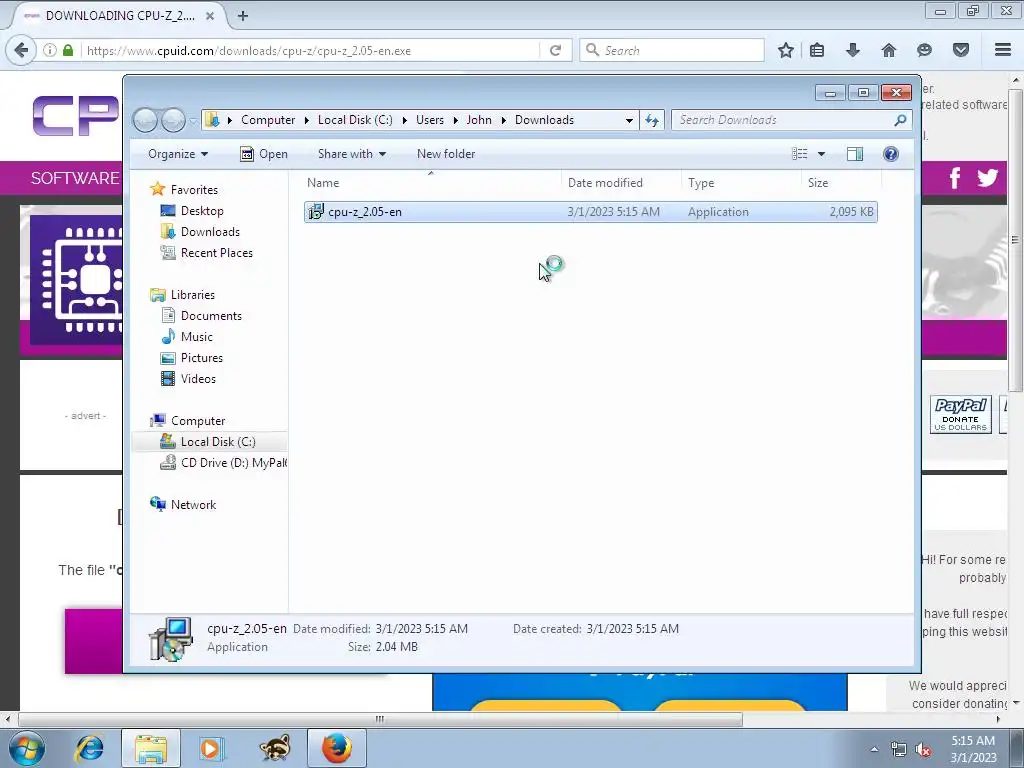This screenshot has height=768, width=1024.
Task: Expand arrow after Computer breadcrumb
Action: [x=306, y=120]
